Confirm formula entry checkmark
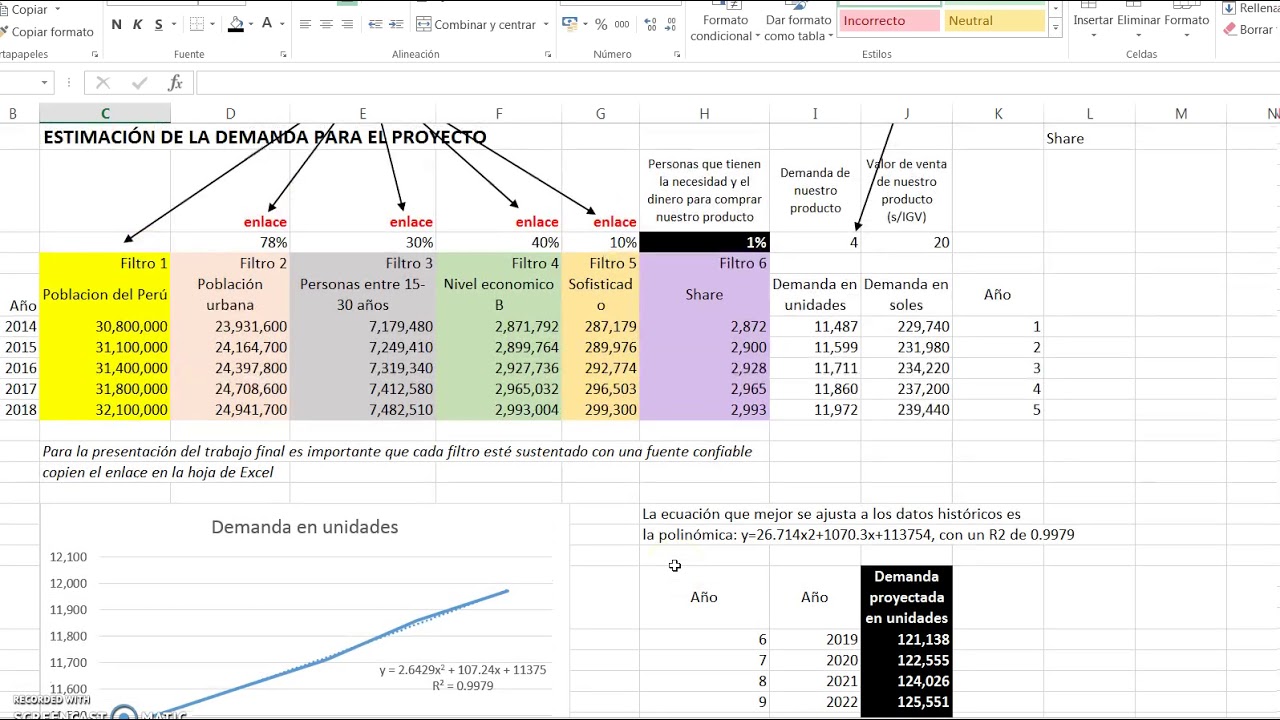This screenshot has width=1280, height=720. coord(139,83)
